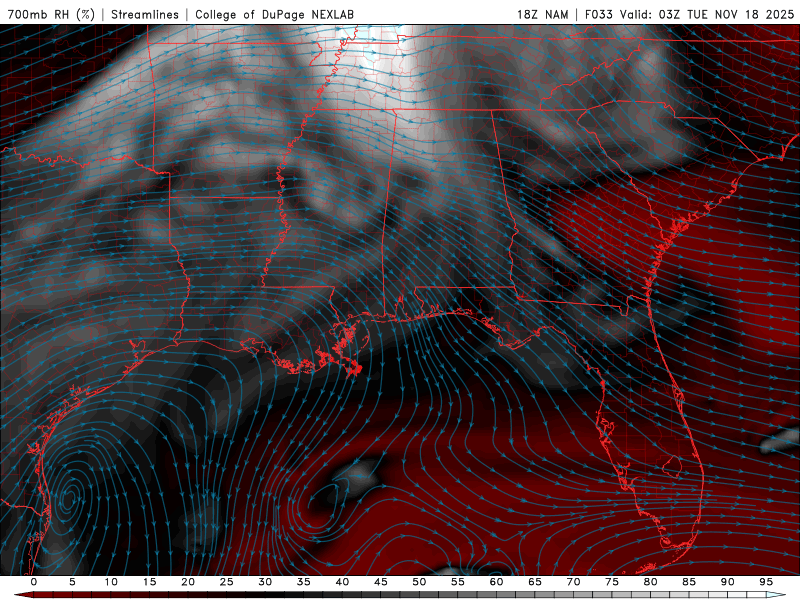This screenshot has width=800, height=600.
Task: Click the colorbar label "40"
Action: 342,582
